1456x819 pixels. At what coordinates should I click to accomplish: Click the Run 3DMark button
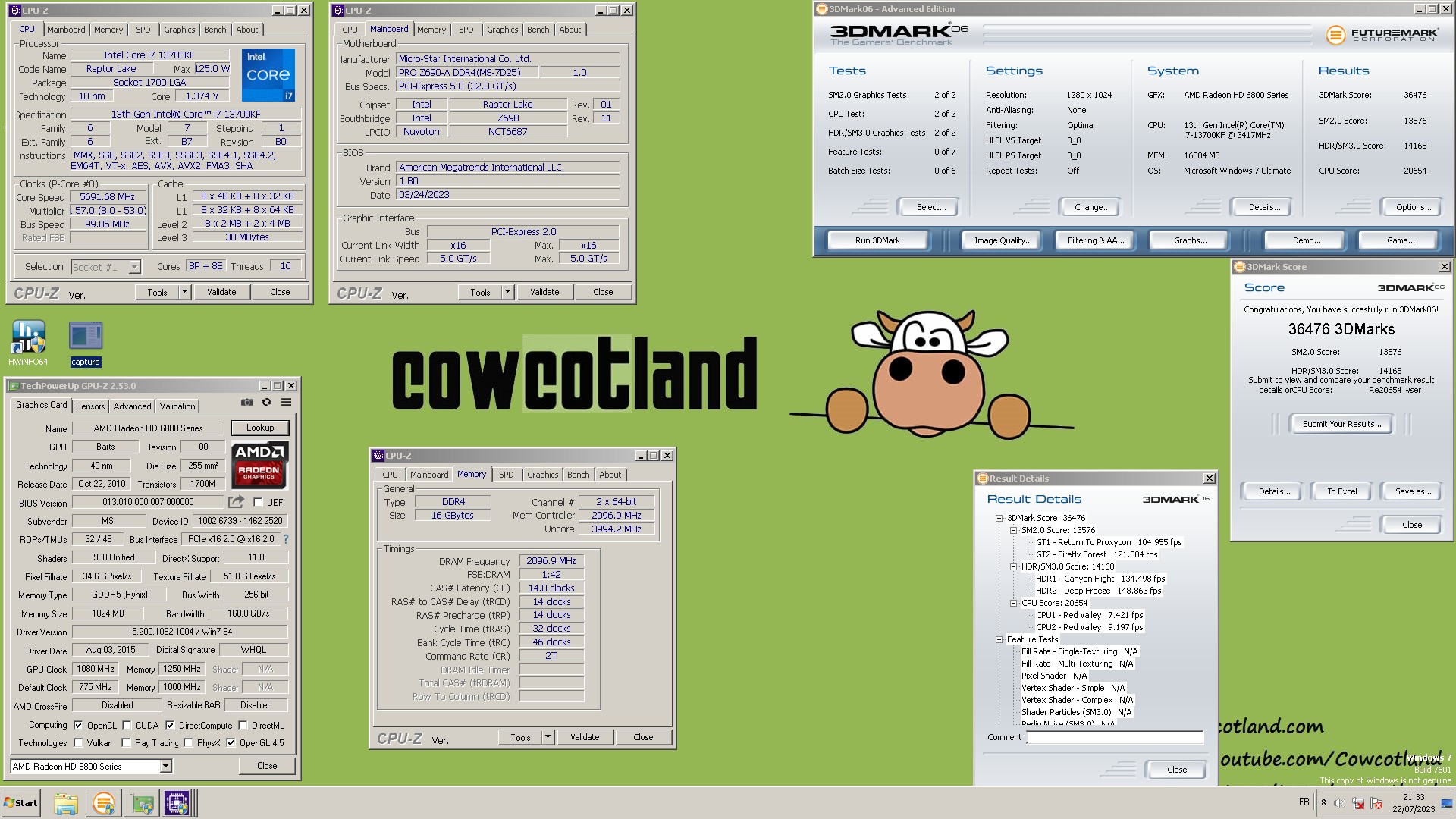[x=877, y=240]
